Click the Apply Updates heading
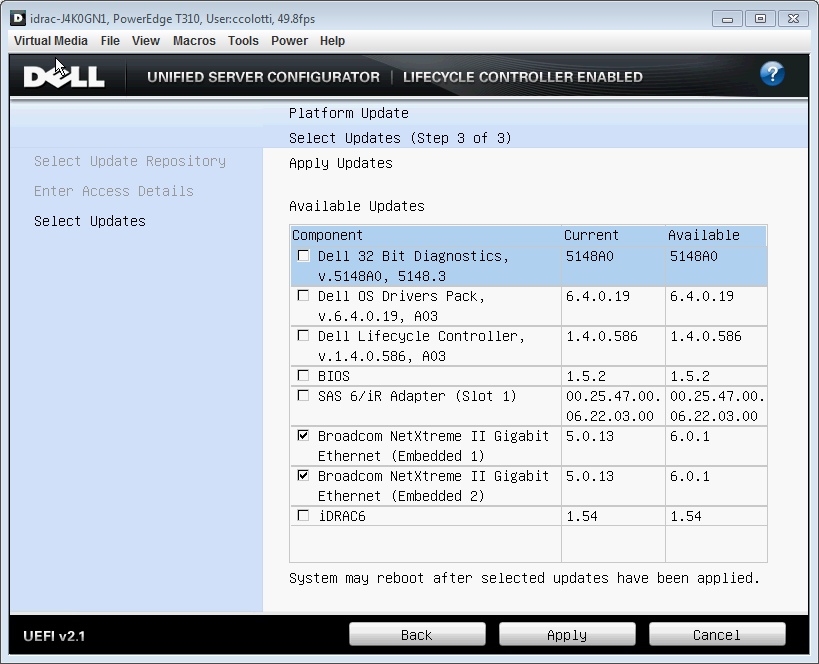 click(x=341, y=163)
